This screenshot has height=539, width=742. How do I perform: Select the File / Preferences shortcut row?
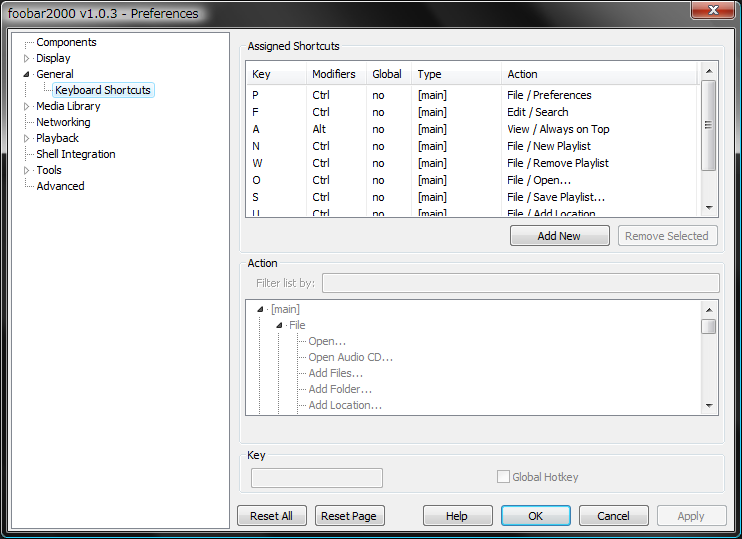tap(472, 95)
